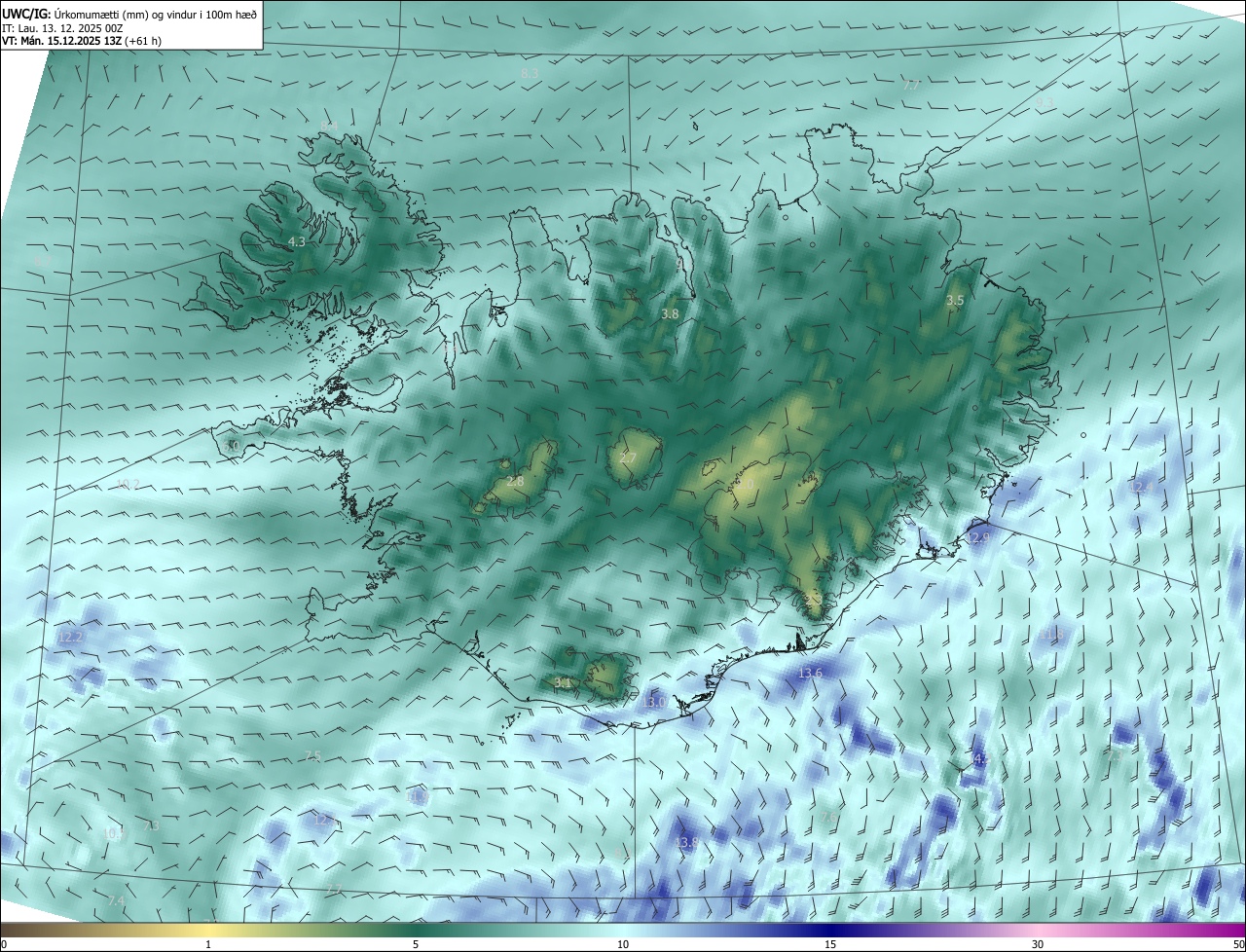Click the 5.0 value at Snæfellsnes tip
This screenshot has width=1246, height=952.
231,446
